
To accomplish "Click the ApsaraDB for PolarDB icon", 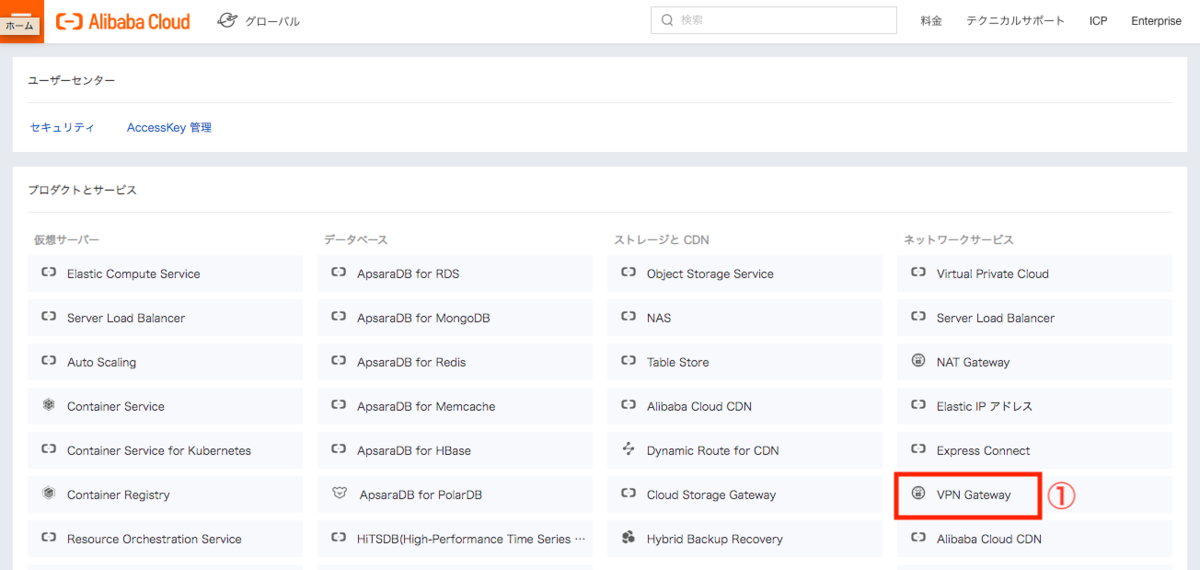I will point(339,493).
